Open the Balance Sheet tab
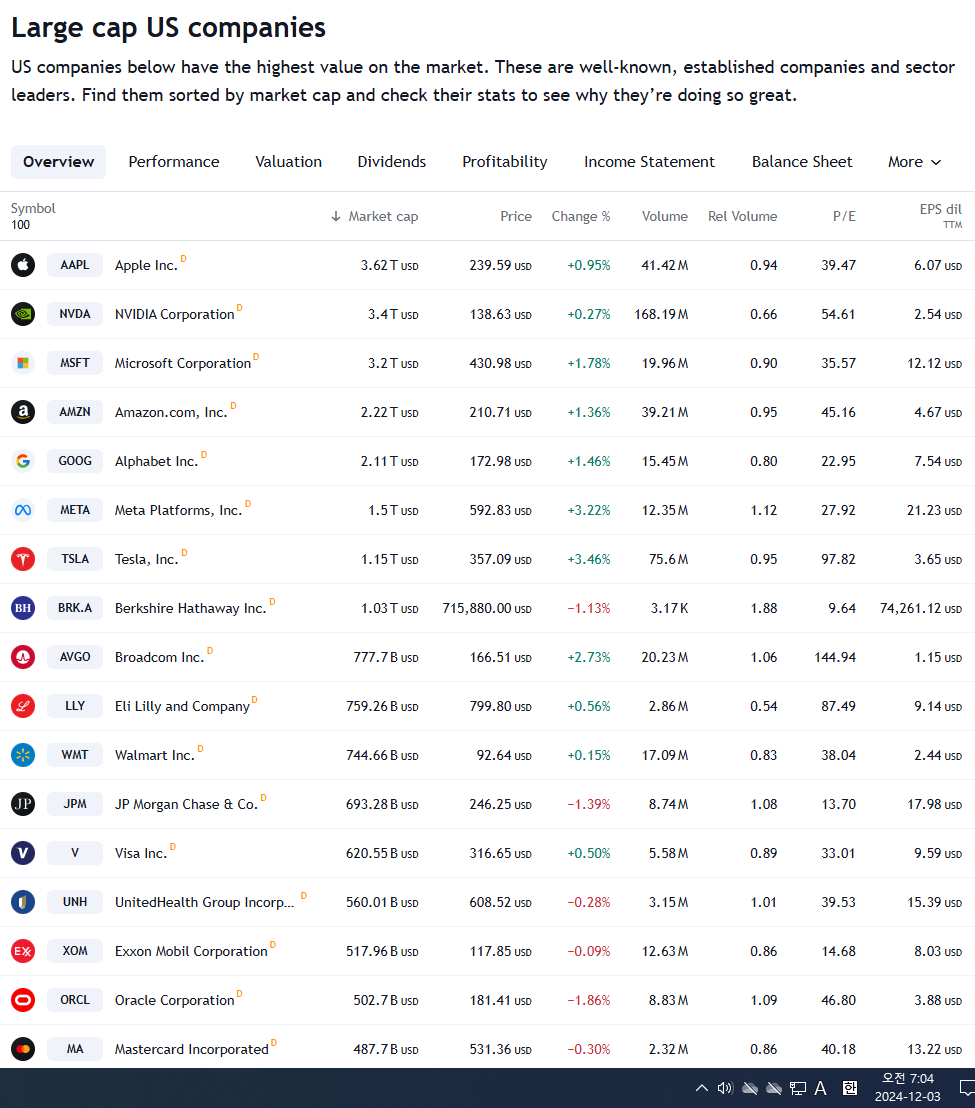Image resolution: width=975 pixels, height=1108 pixels. click(802, 162)
